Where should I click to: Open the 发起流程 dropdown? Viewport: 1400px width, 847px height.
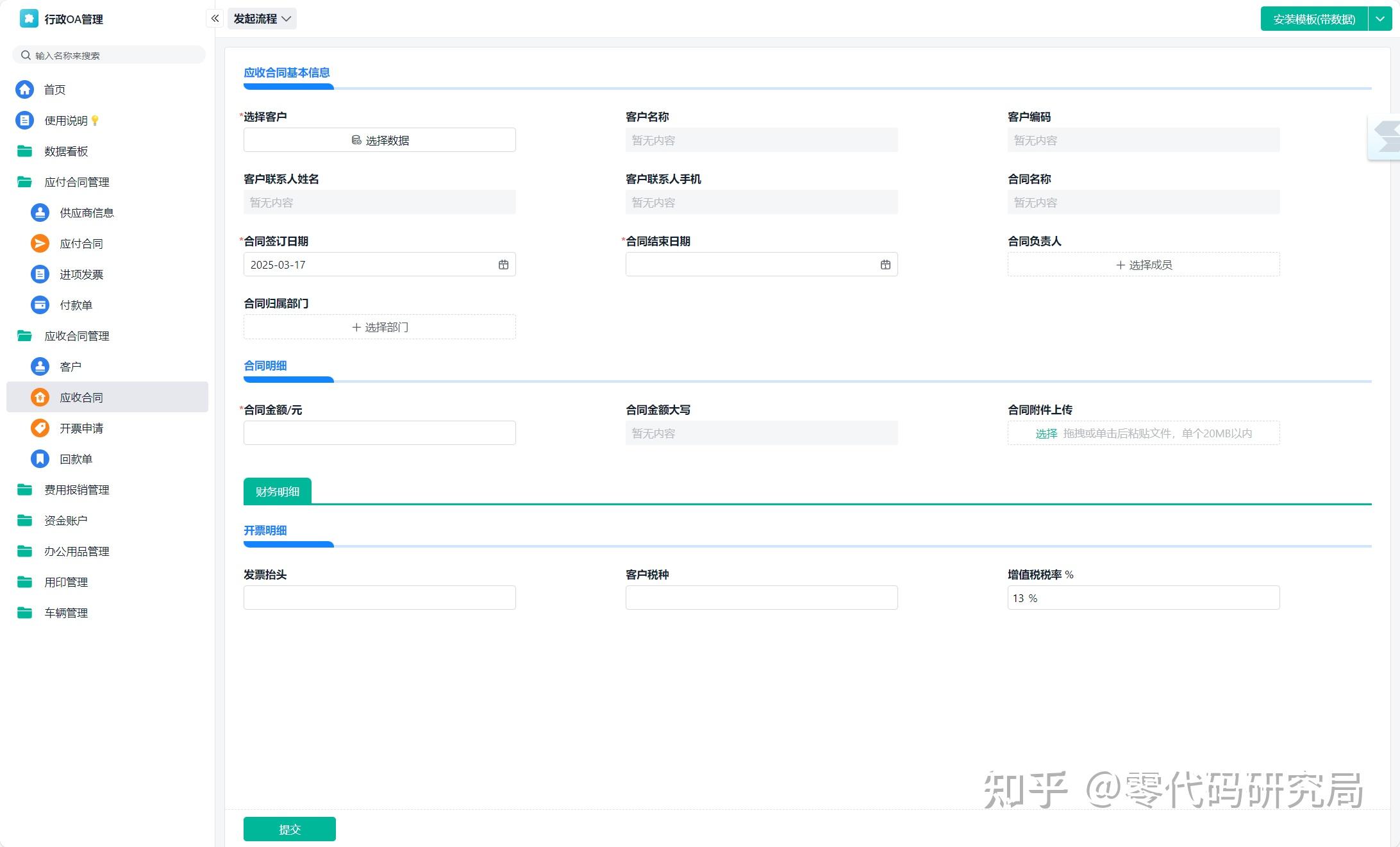point(262,18)
